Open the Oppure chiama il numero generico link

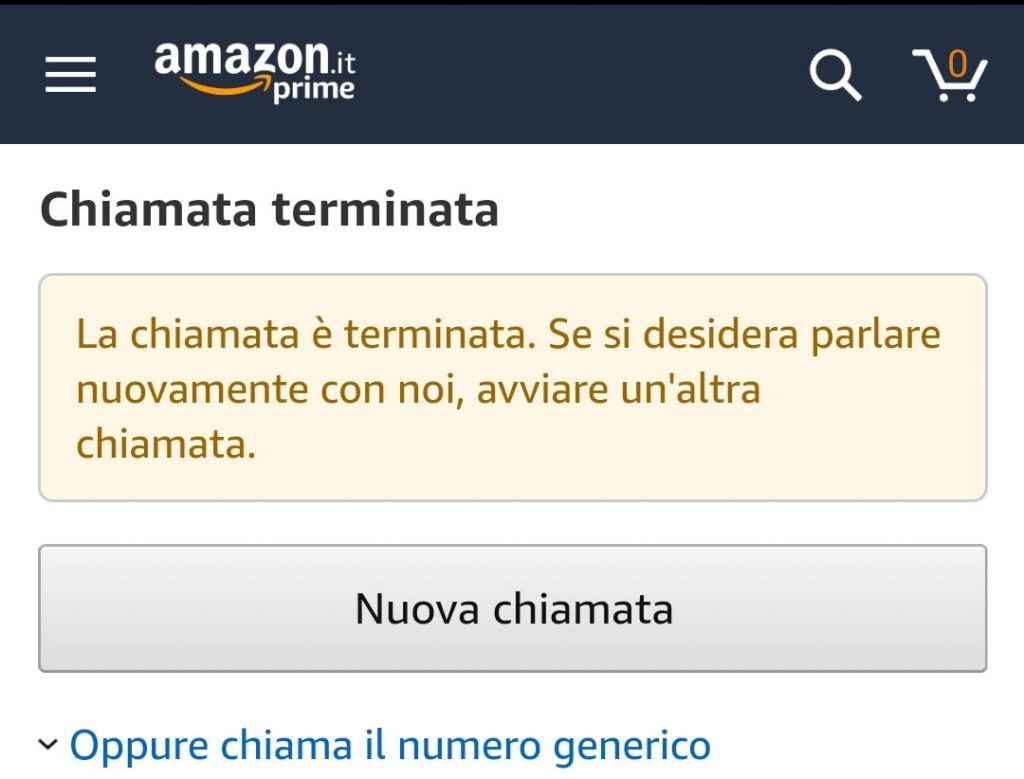click(389, 745)
